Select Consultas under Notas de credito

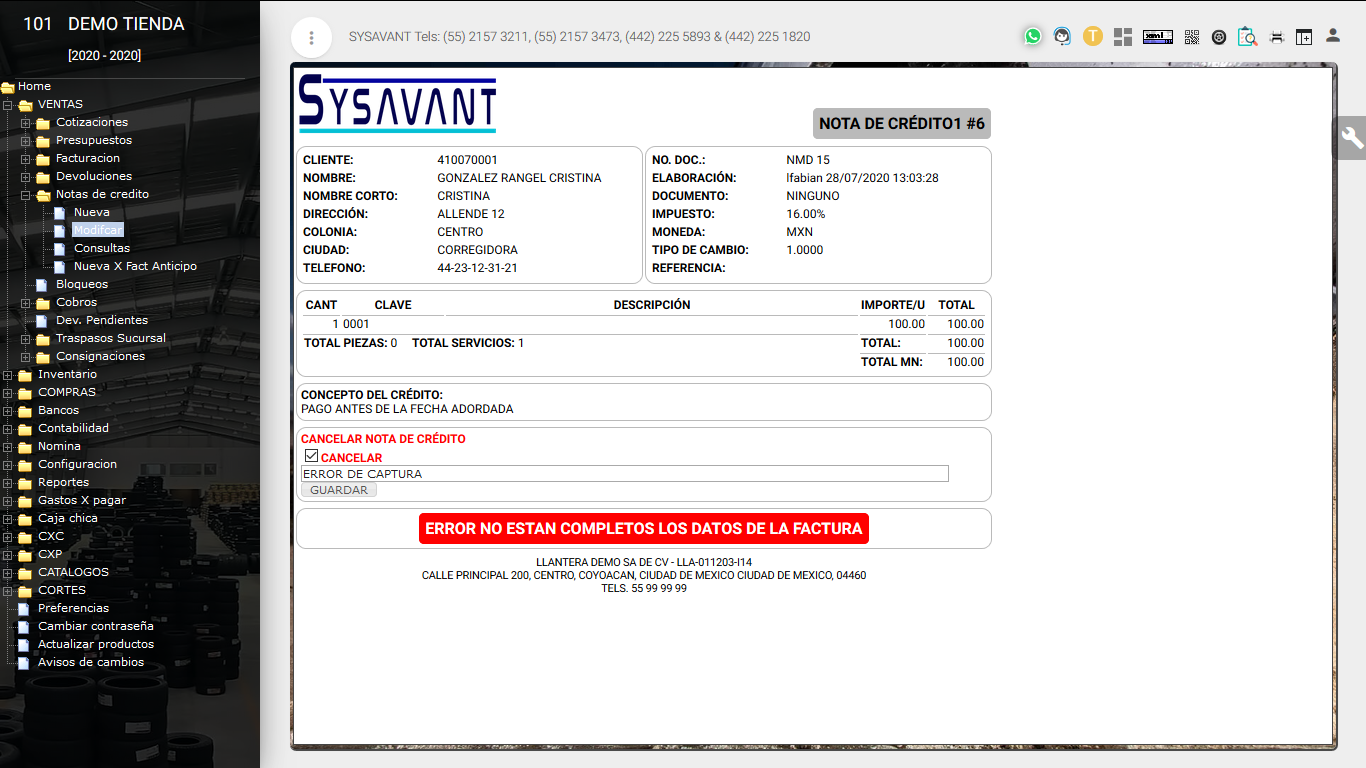coord(102,248)
